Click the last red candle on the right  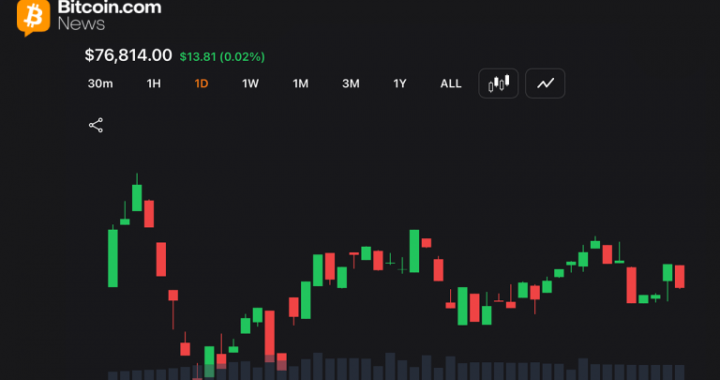point(680,276)
